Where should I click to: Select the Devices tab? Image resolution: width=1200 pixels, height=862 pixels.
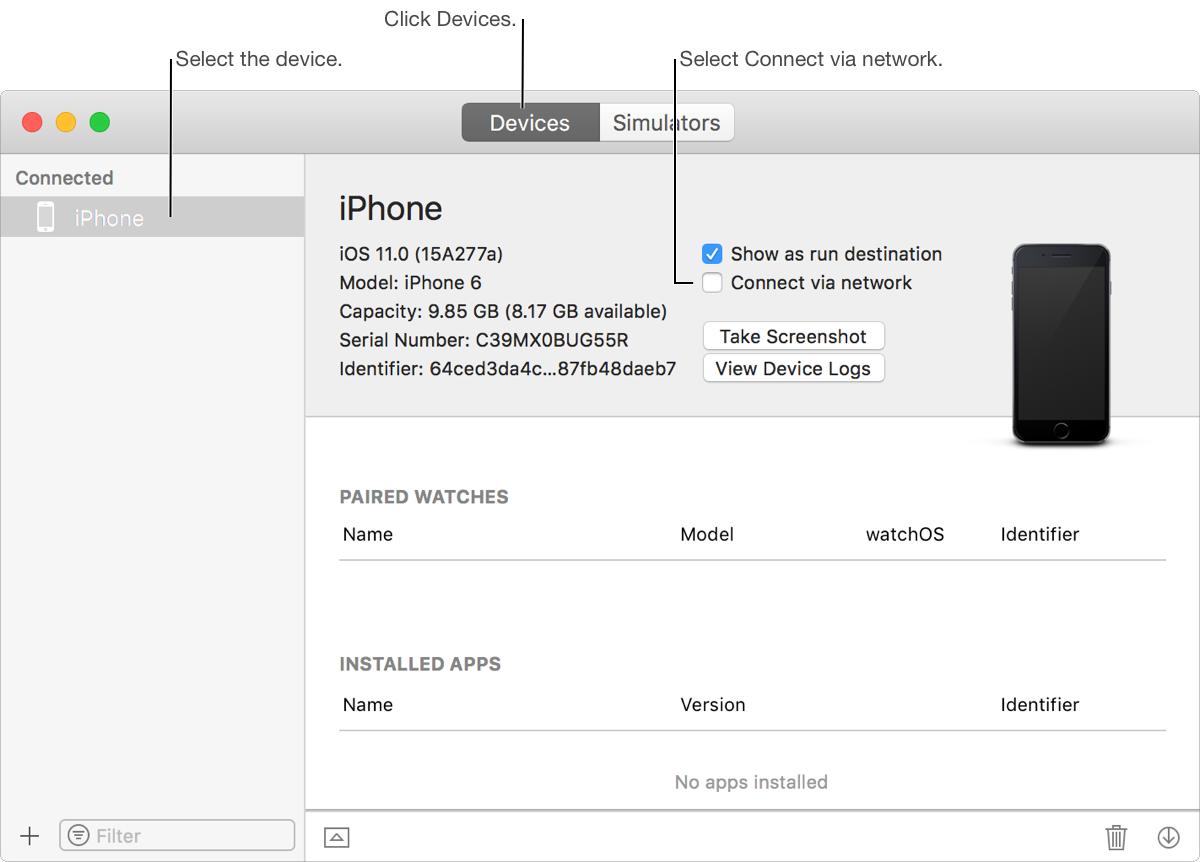530,122
